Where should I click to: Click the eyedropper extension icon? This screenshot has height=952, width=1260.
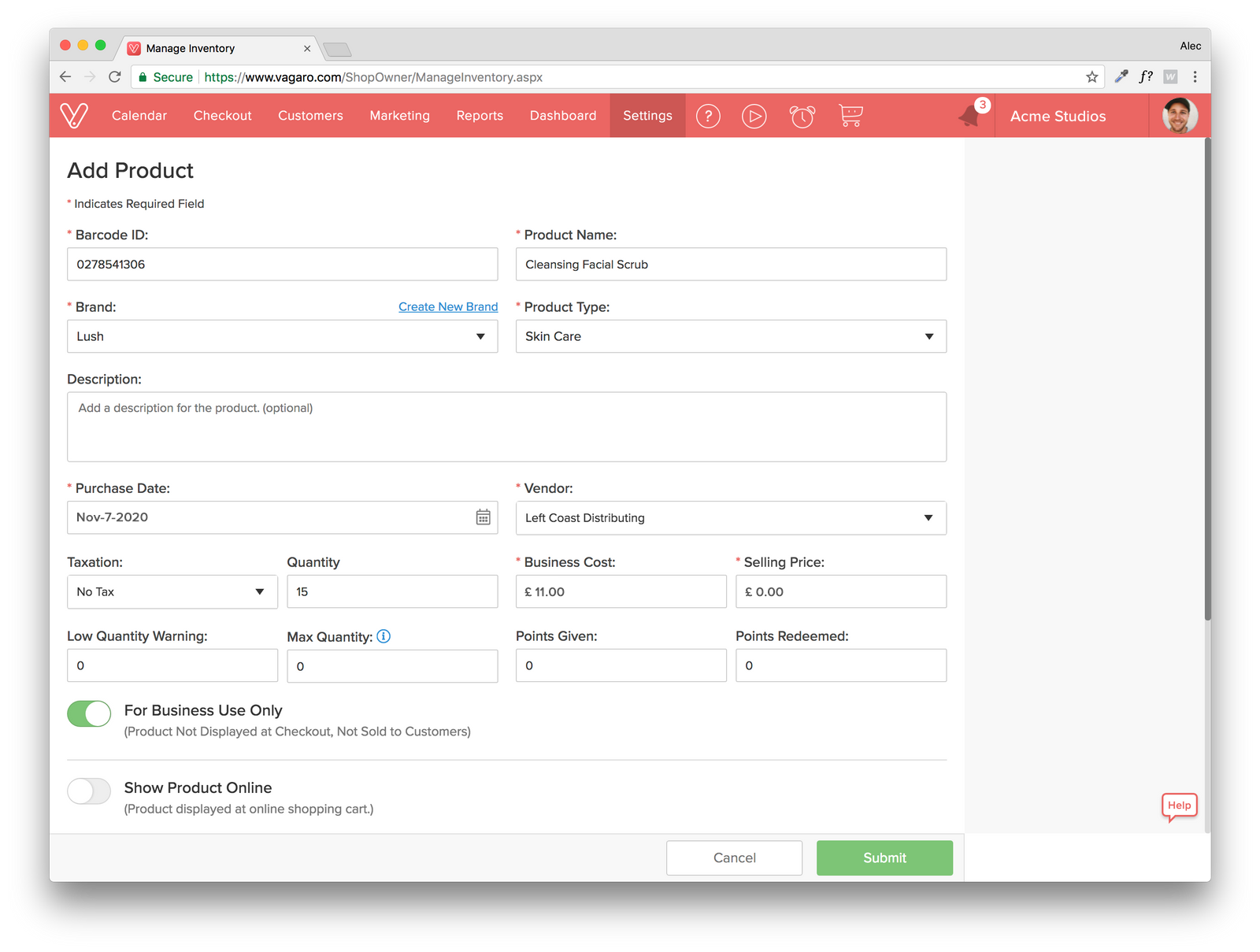[x=1121, y=76]
